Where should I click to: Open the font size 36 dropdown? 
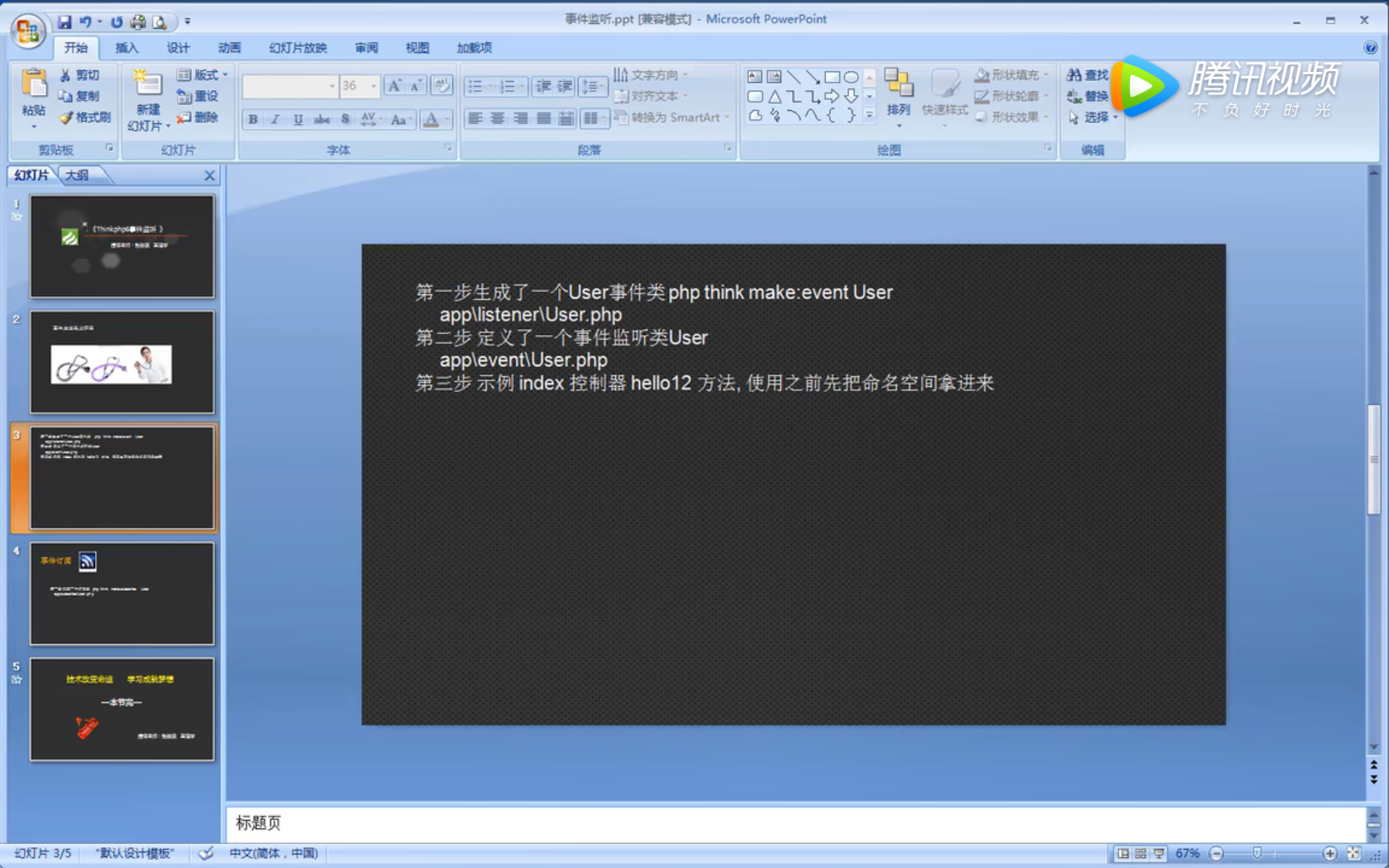pos(374,86)
